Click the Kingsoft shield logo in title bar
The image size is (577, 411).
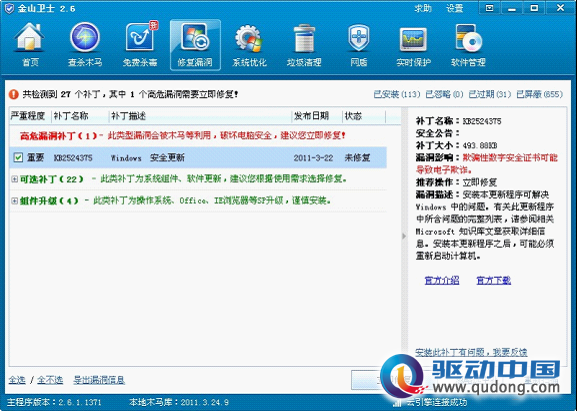(x=9, y=8)
